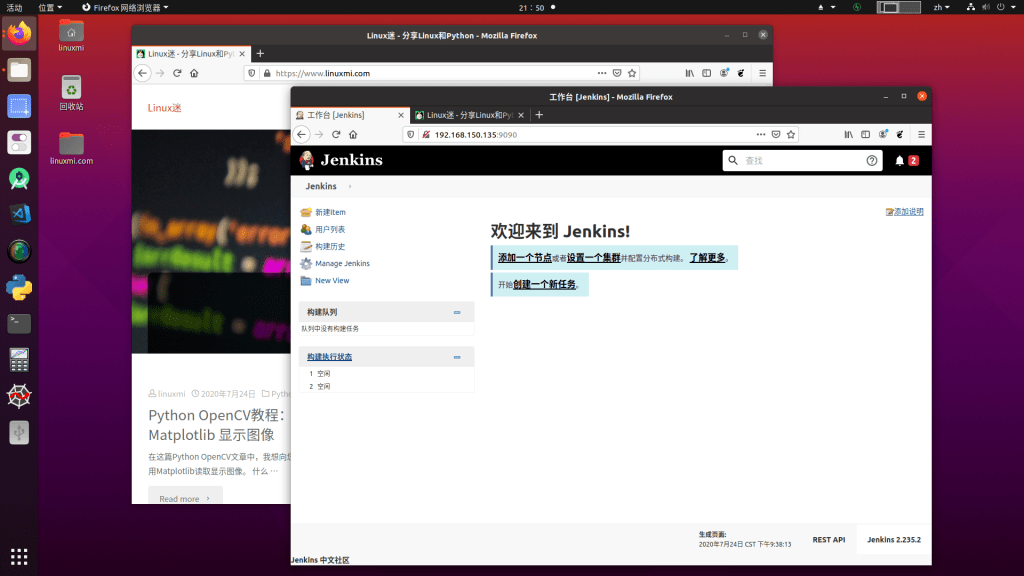
Task: Save Jenkins page to Pocket
Action: [776, 135]
